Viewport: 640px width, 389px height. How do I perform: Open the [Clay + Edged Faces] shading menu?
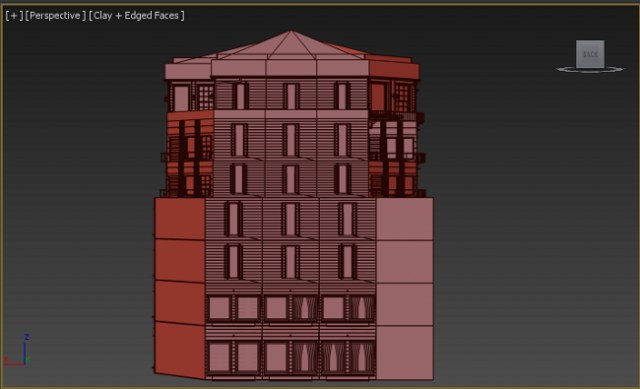[x=137, y=16]
